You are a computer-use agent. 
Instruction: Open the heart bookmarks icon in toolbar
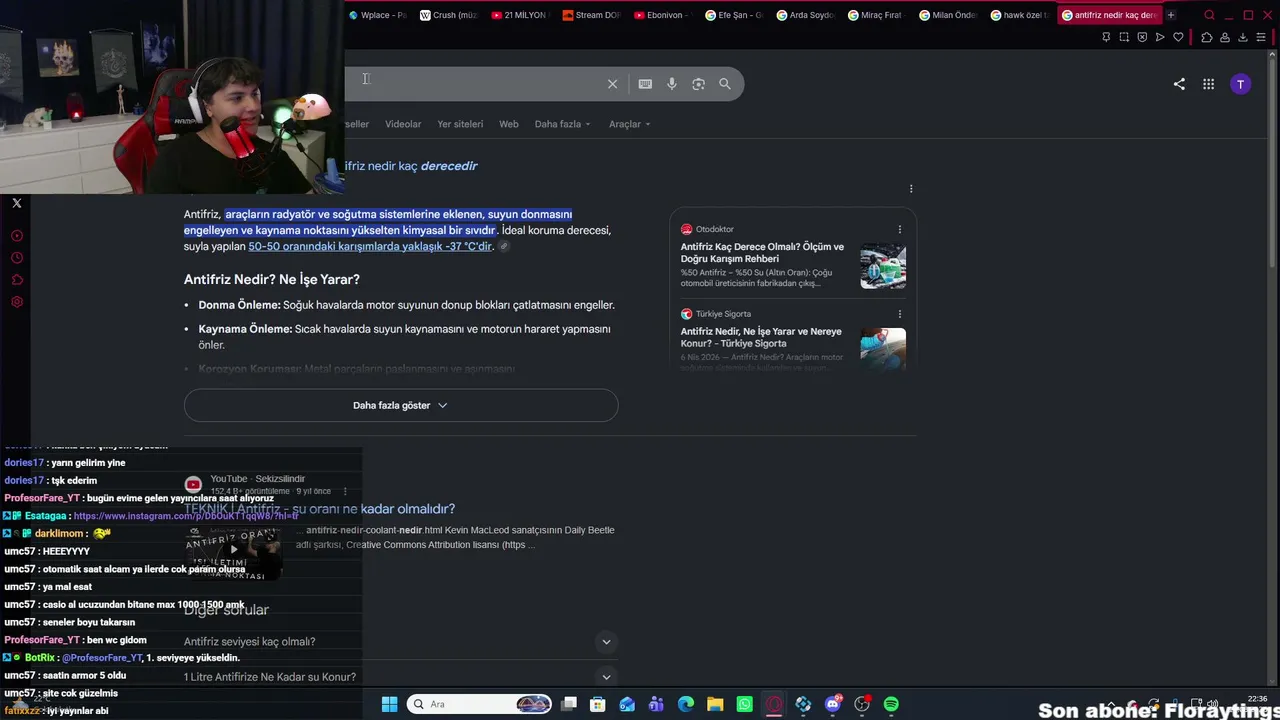[1178, 37]
